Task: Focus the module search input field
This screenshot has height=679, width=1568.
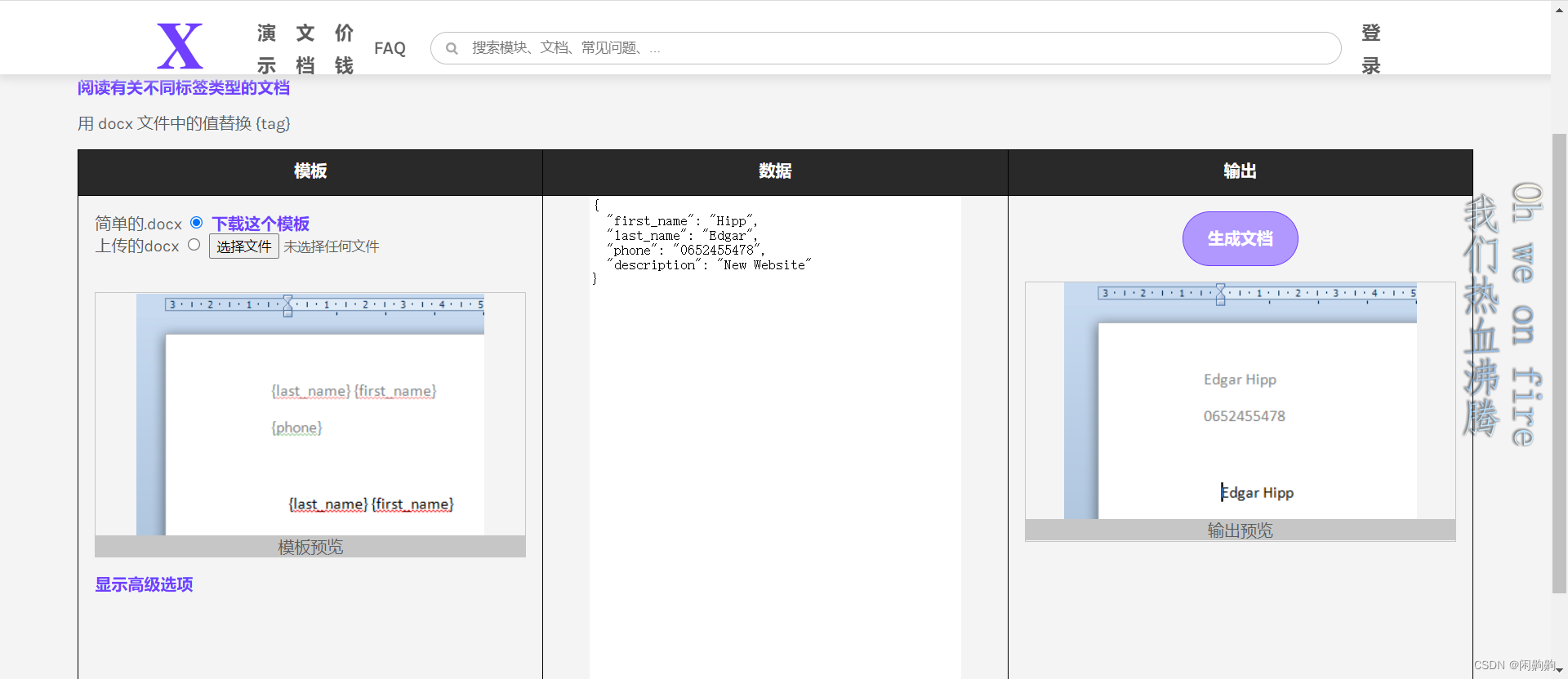Action: 885,48
